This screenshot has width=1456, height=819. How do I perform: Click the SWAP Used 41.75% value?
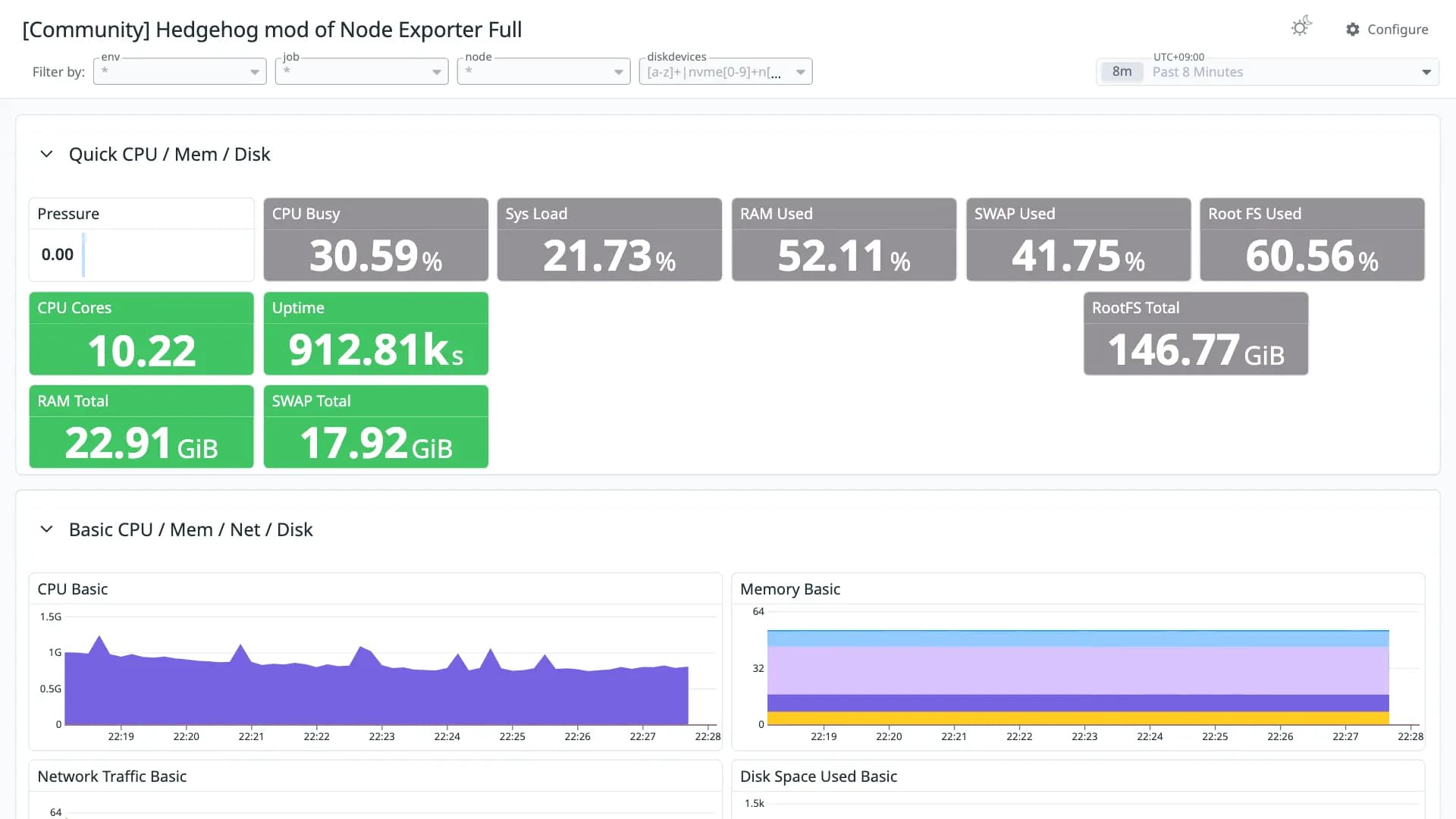tap(1078, 256)
